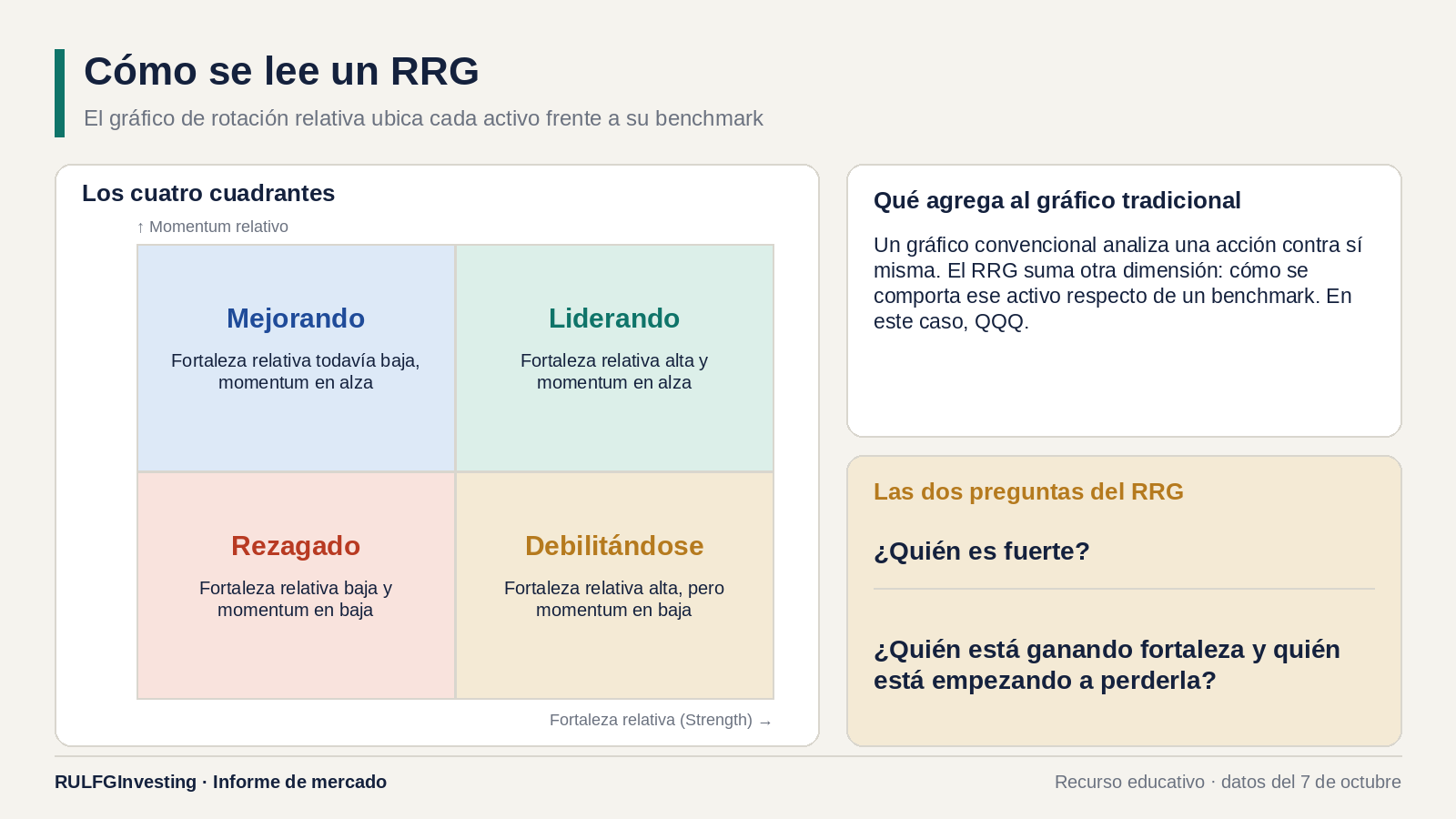1456x819 pixels.
Task: Click the 'Liderando' quadrant title
Action: 614,318
